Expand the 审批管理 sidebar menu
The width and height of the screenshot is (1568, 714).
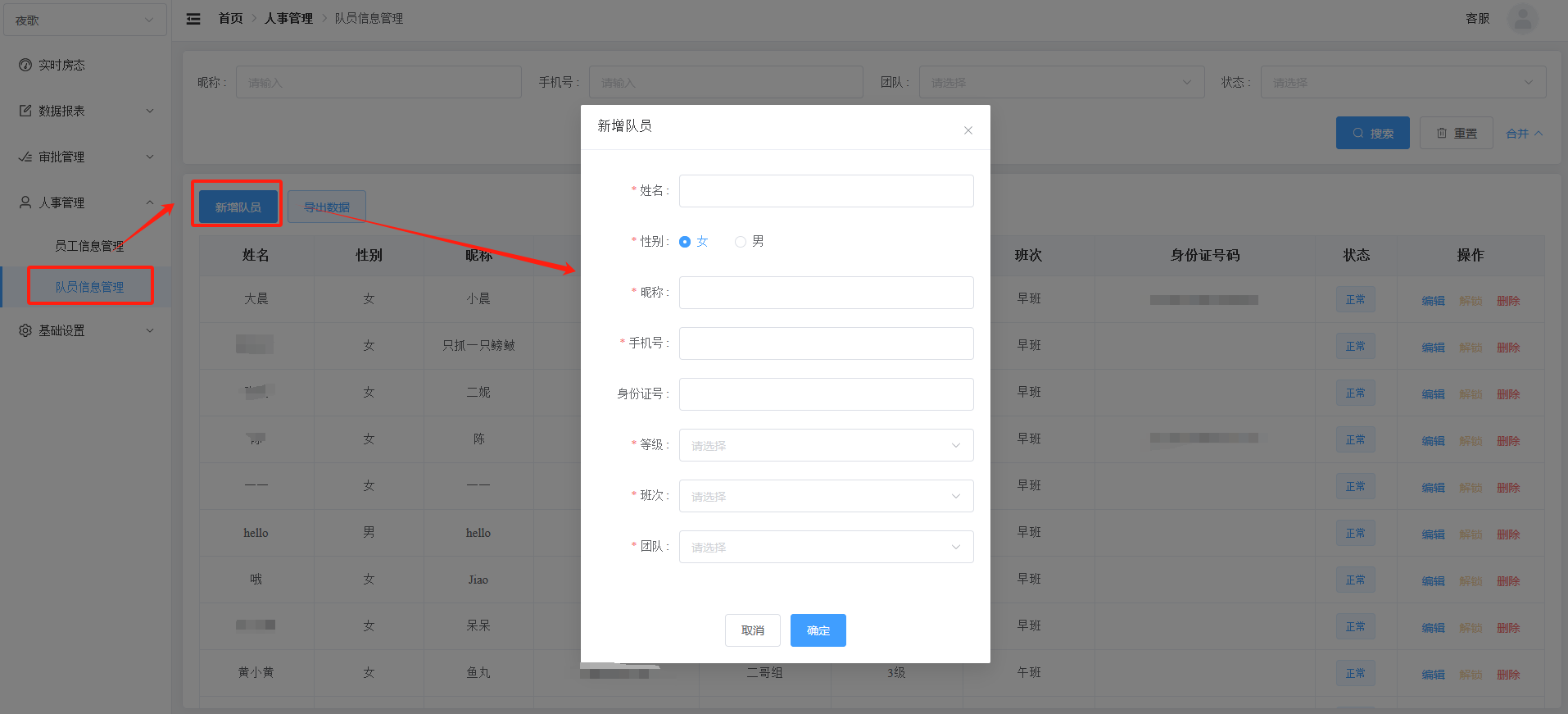[x=86, y=157]
